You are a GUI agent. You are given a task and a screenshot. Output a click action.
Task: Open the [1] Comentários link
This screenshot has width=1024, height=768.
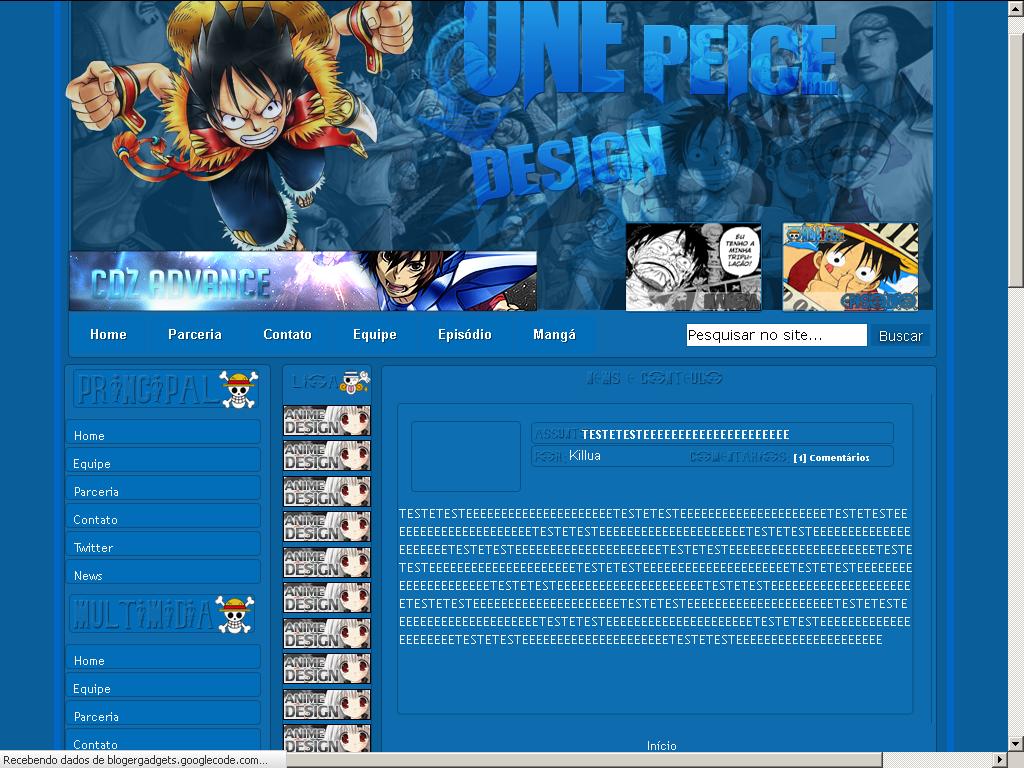point(831,458)
